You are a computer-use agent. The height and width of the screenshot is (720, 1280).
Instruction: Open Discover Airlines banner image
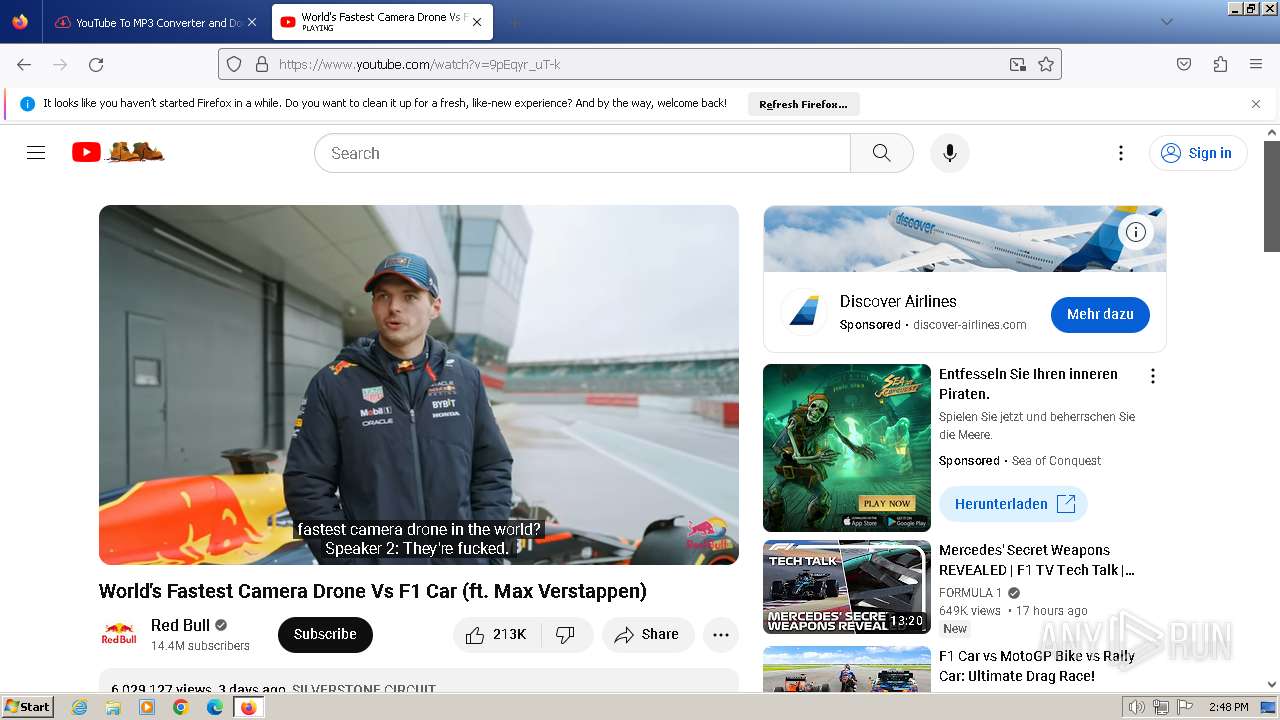[x=964, y=239]
